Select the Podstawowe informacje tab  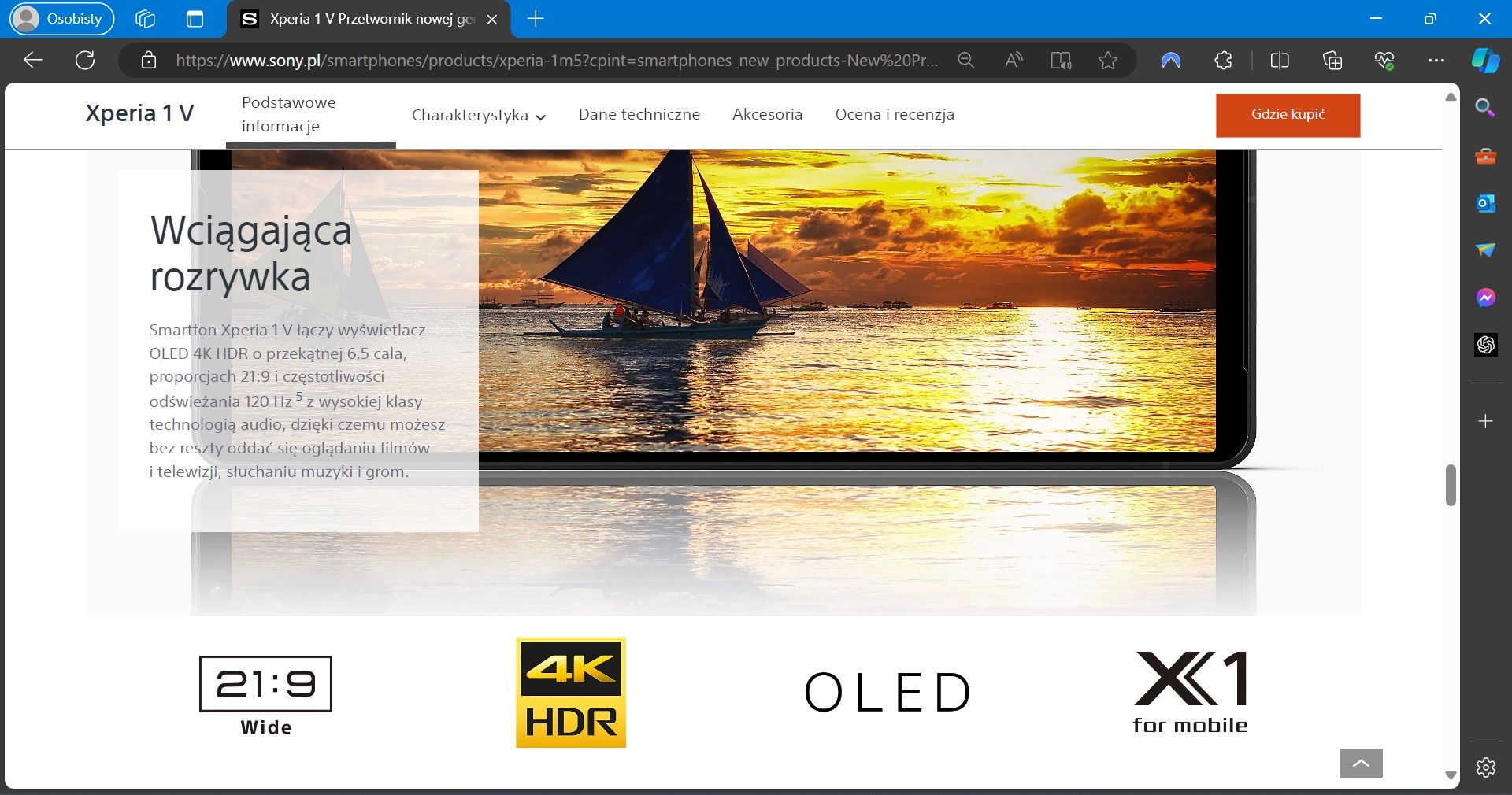click(x=311, y=115)
